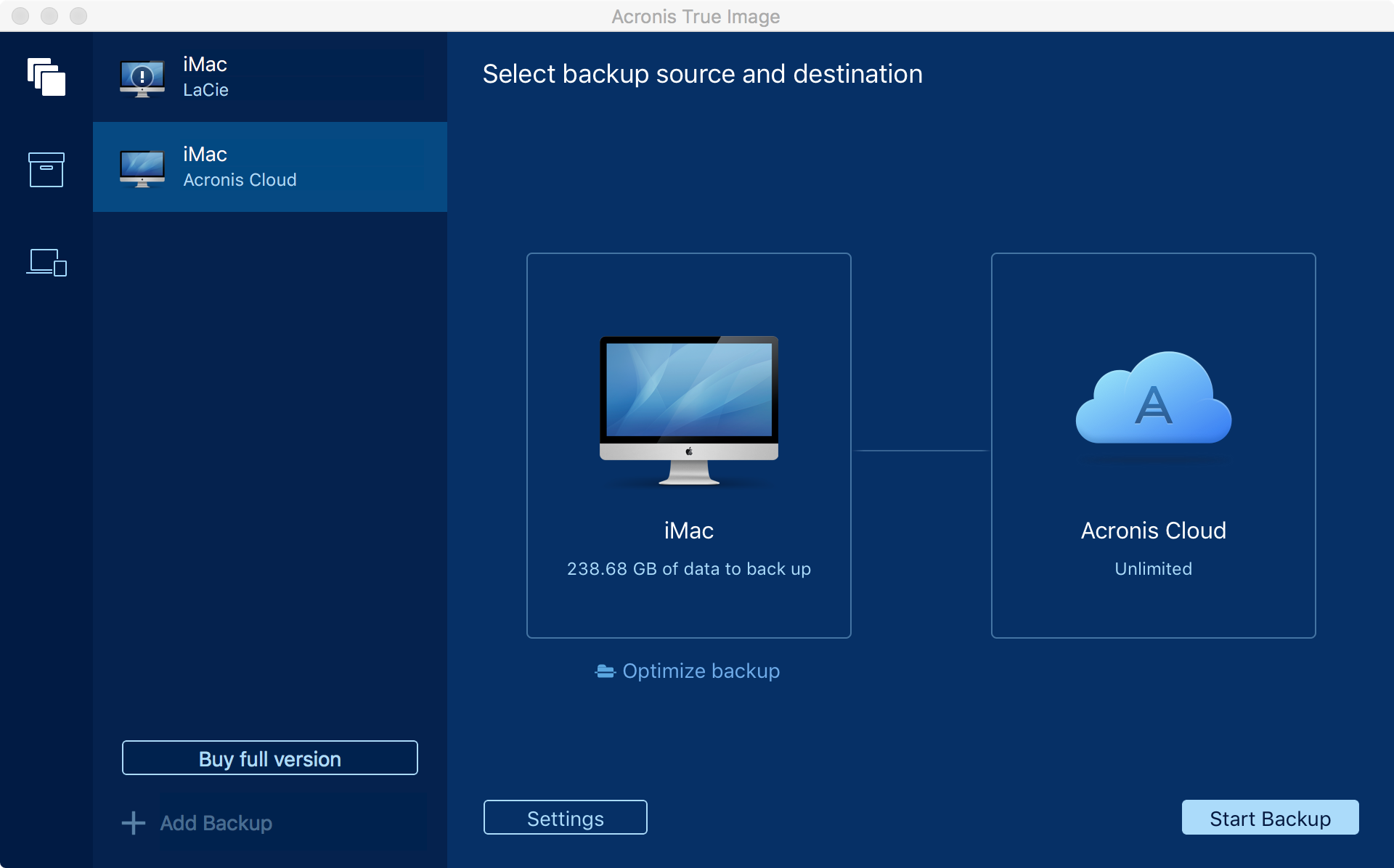Viewport: 1394px width, 868px height.
Task: Click the Optimize backup folder icon
Action: coord(605,671)
